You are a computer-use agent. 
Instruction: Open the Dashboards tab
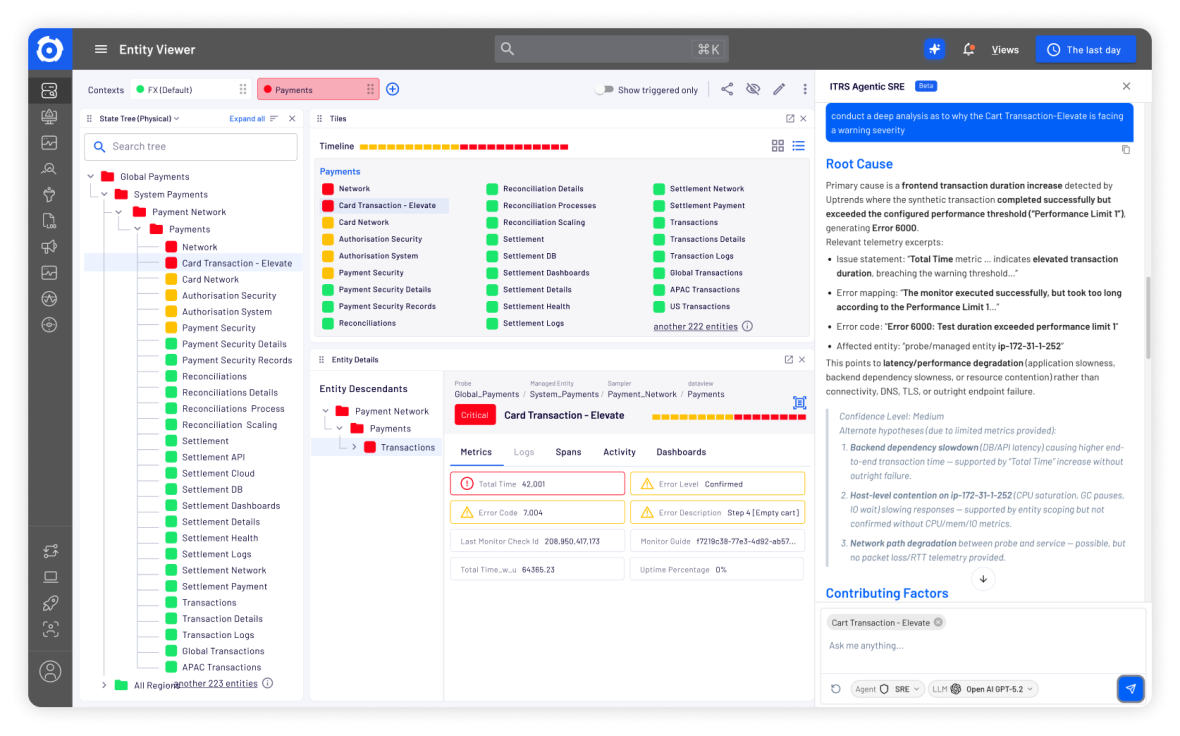(x=681, y=451)
